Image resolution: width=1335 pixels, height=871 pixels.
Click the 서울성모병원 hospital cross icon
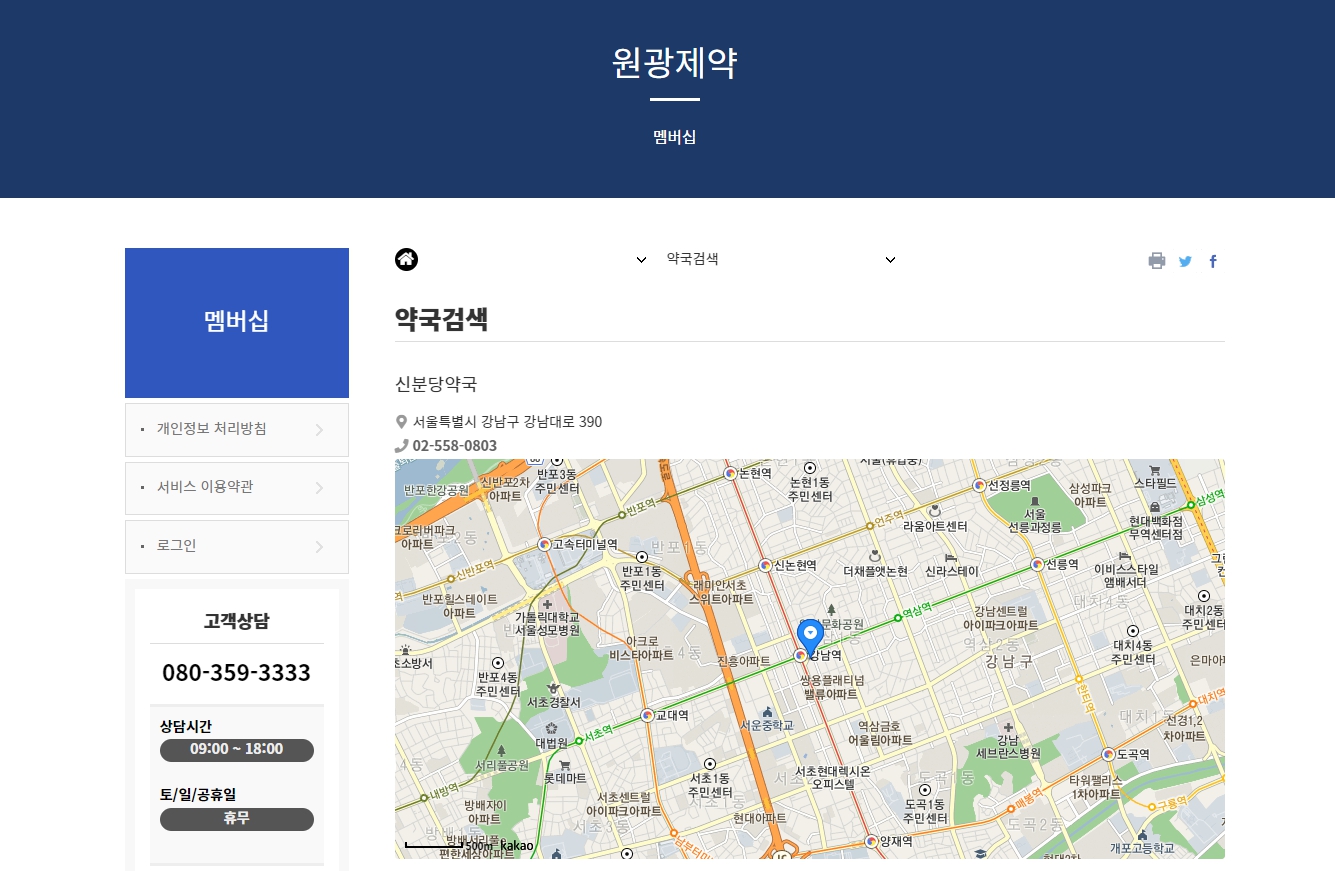(x=546, y=604)
